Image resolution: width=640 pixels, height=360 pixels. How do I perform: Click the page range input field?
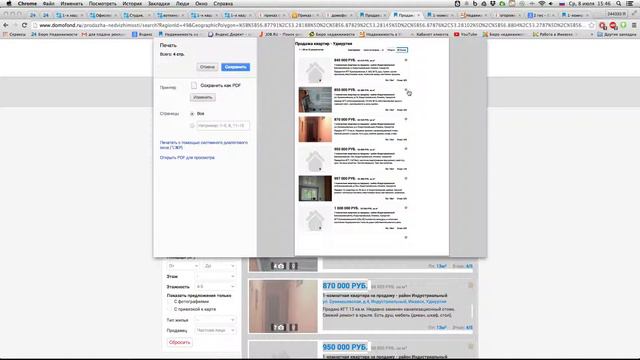tap(223, 126)
